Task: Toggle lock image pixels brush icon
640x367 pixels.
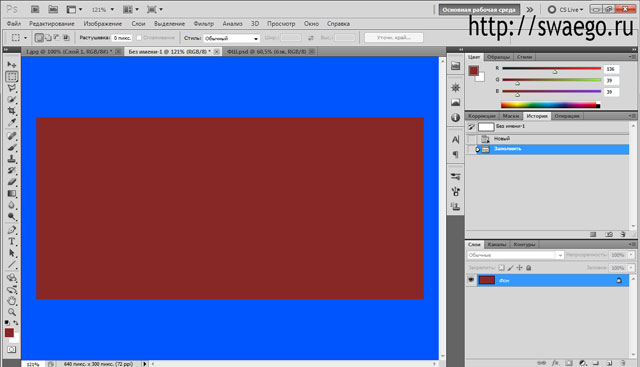Action: (x=511, y=268)
